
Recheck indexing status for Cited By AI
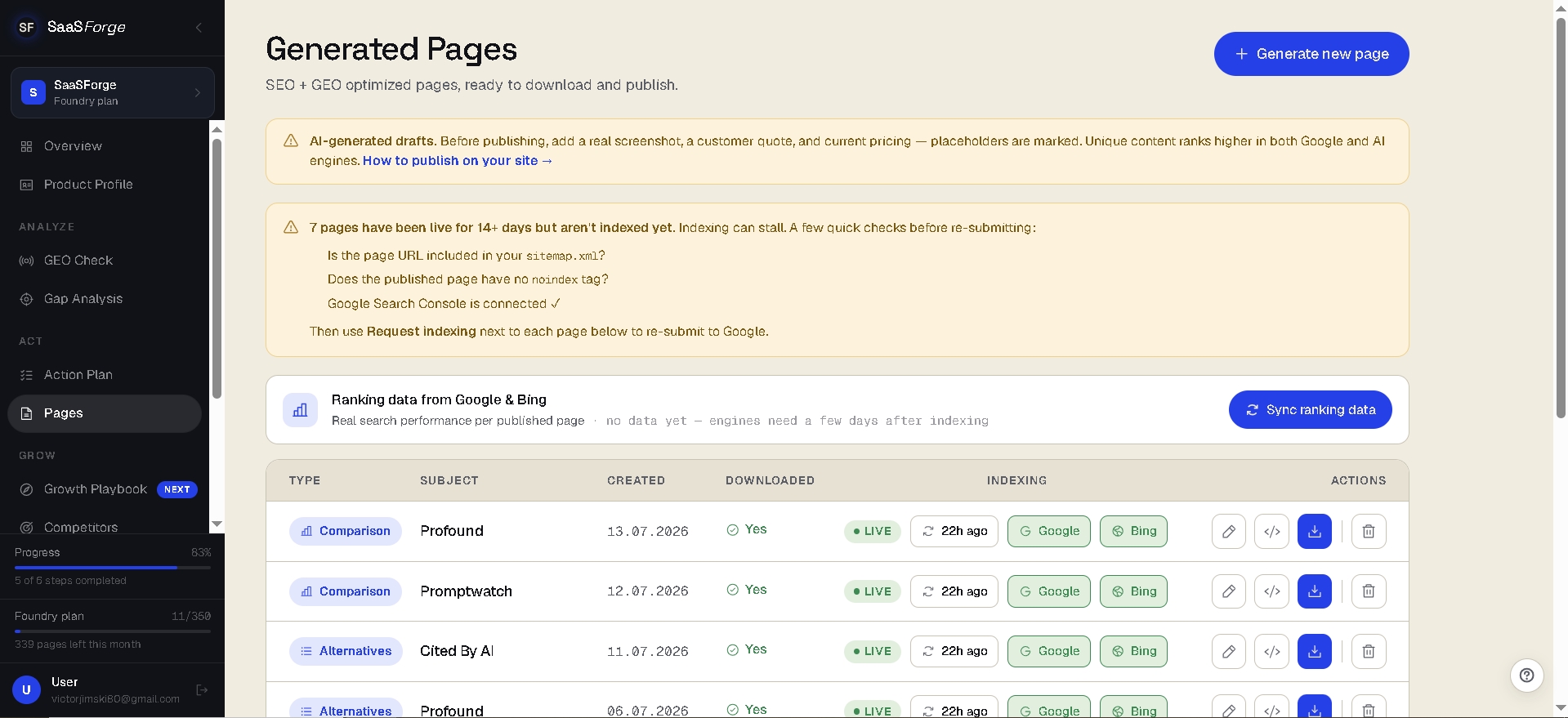[954, 651]
